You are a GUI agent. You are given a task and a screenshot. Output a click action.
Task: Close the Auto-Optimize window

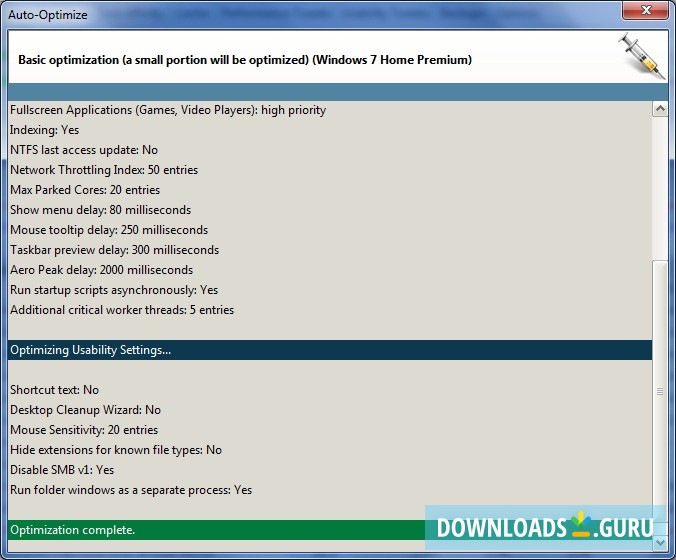click(x=645, y=10)
